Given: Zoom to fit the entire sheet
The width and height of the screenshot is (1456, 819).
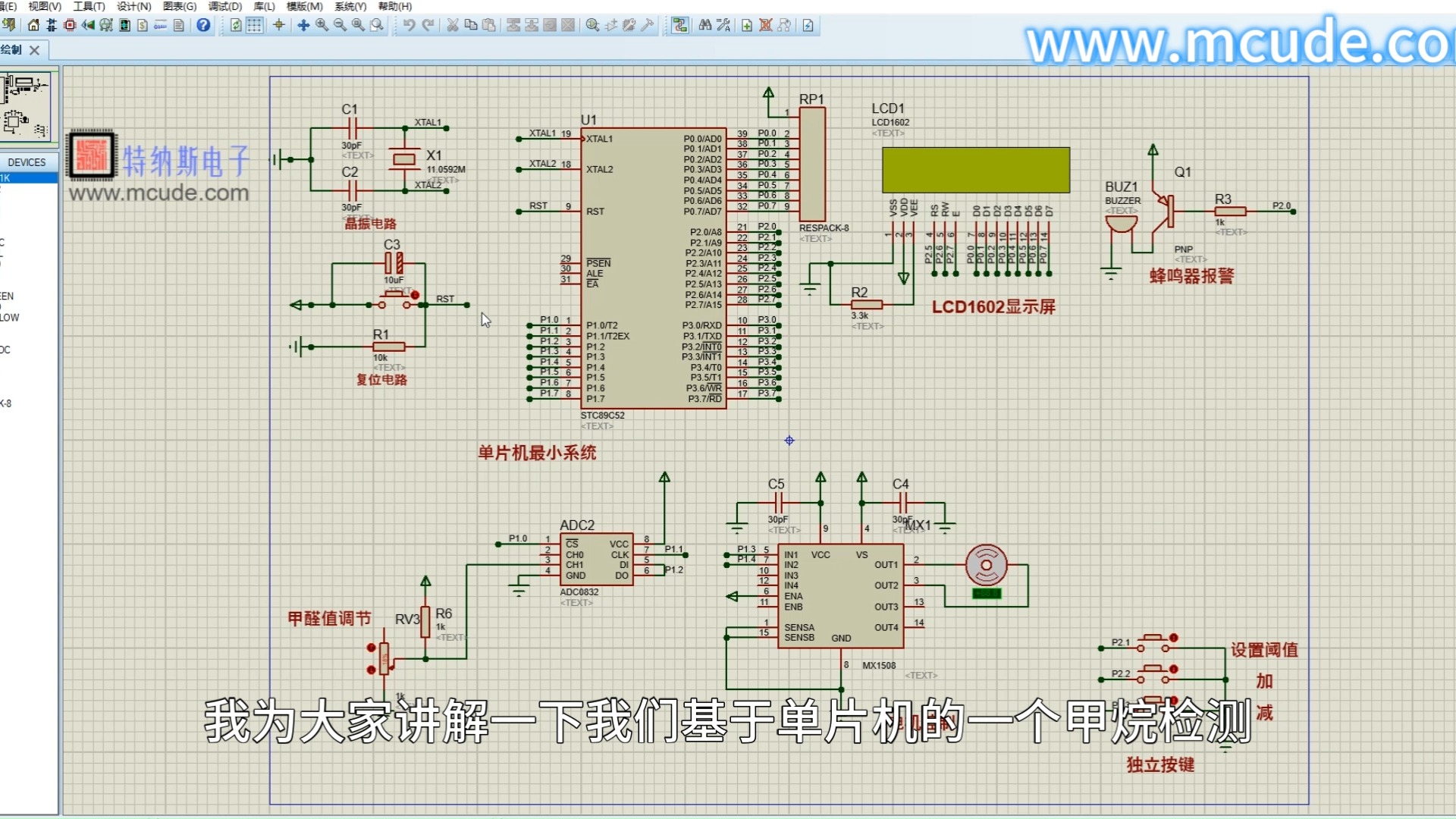Looking at the screenshot, I should click(x=358, y=25).
